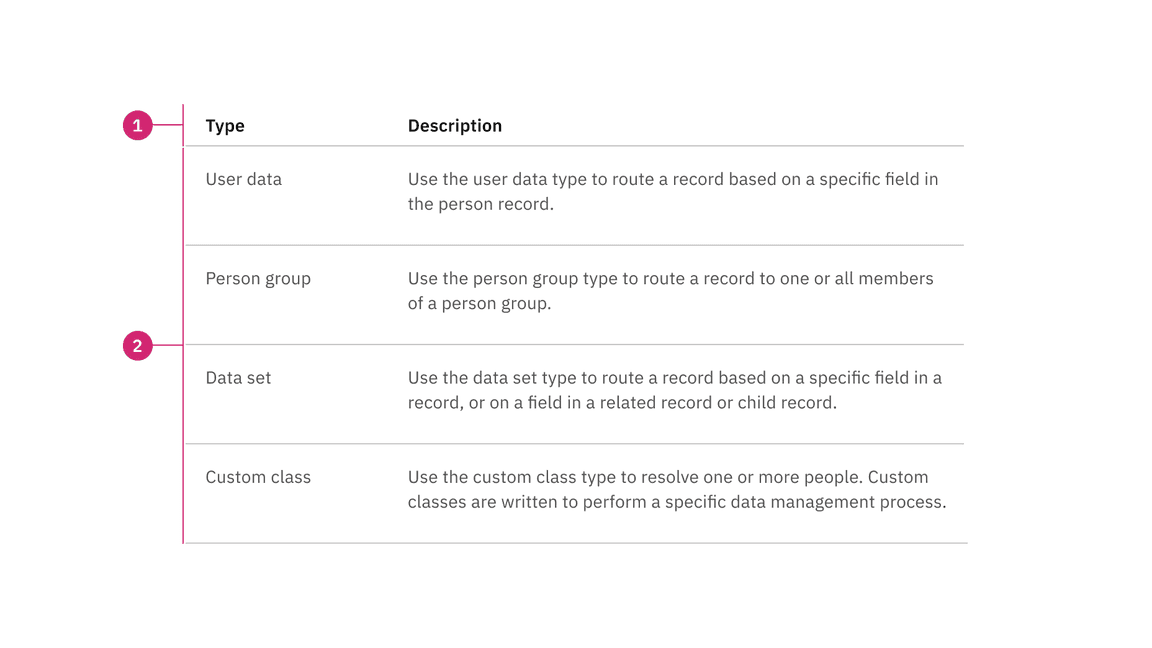Click the pink annotation badge numbered 2
This screenshot has width=1152, height=648.
(137, 346)
